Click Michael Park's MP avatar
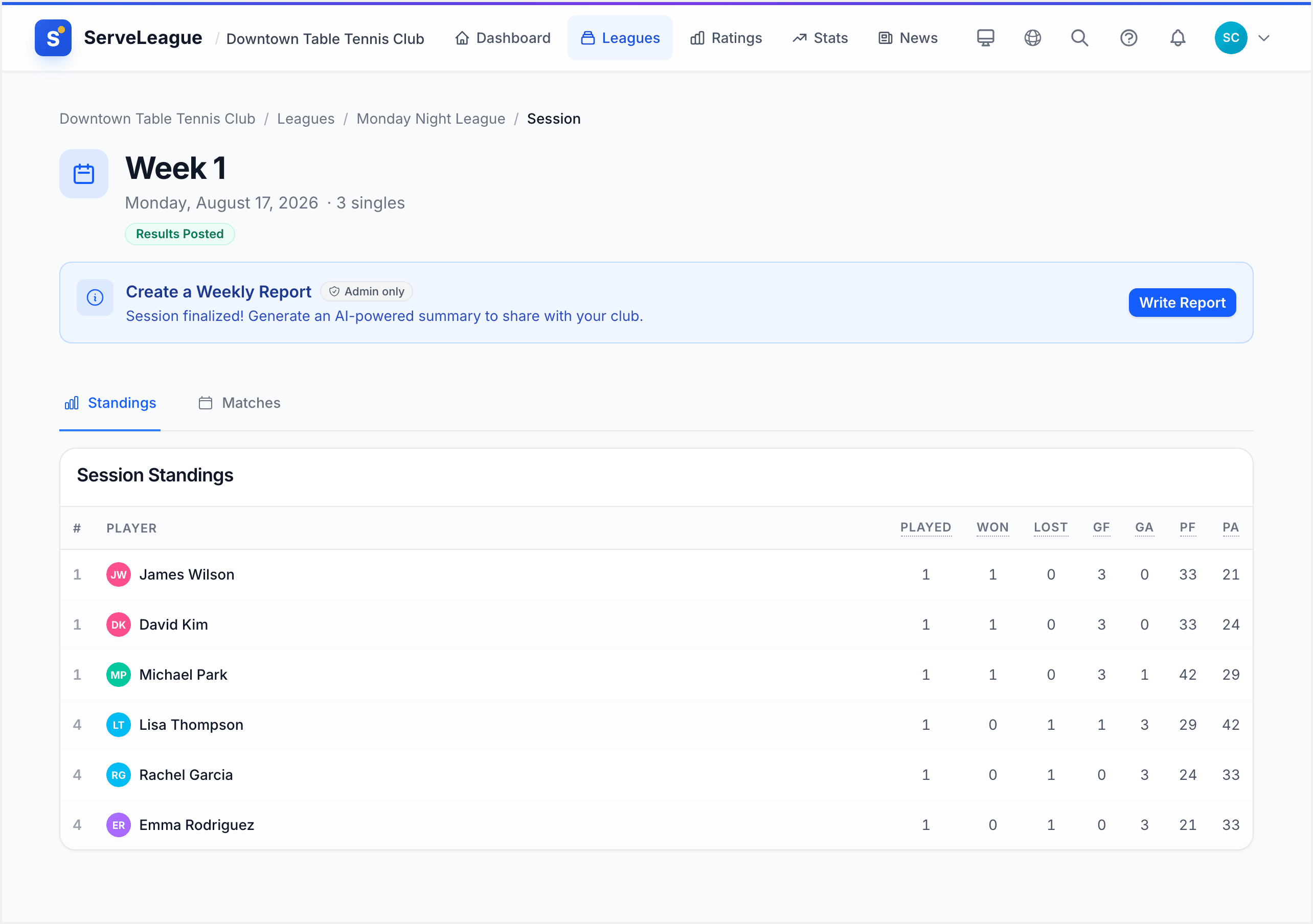Viewport: 1313px width, 924px height. (x=119, y=675)
